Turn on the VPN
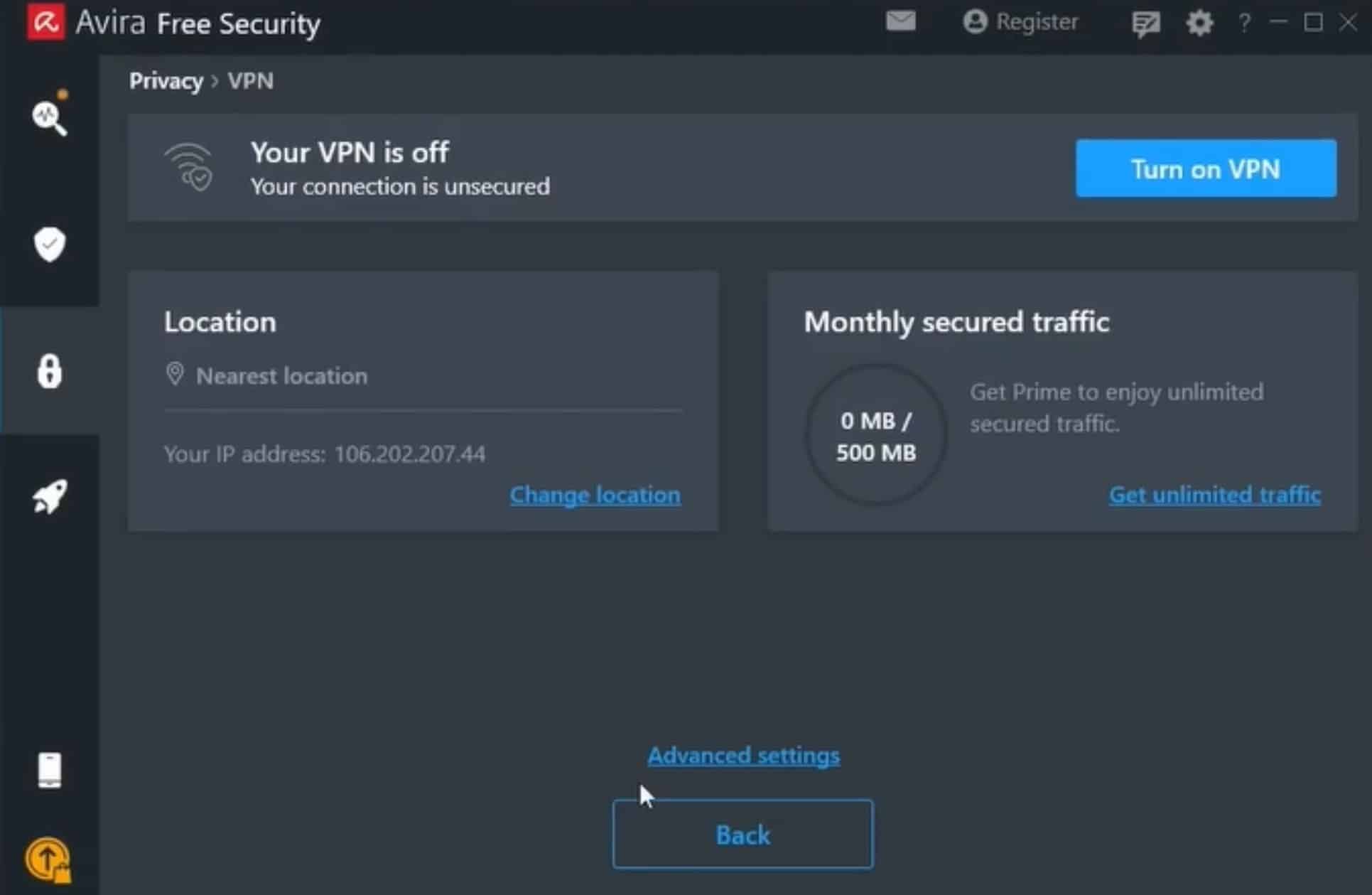The width and height of the screenshot is (1372, 895). tap(1205, 168)
